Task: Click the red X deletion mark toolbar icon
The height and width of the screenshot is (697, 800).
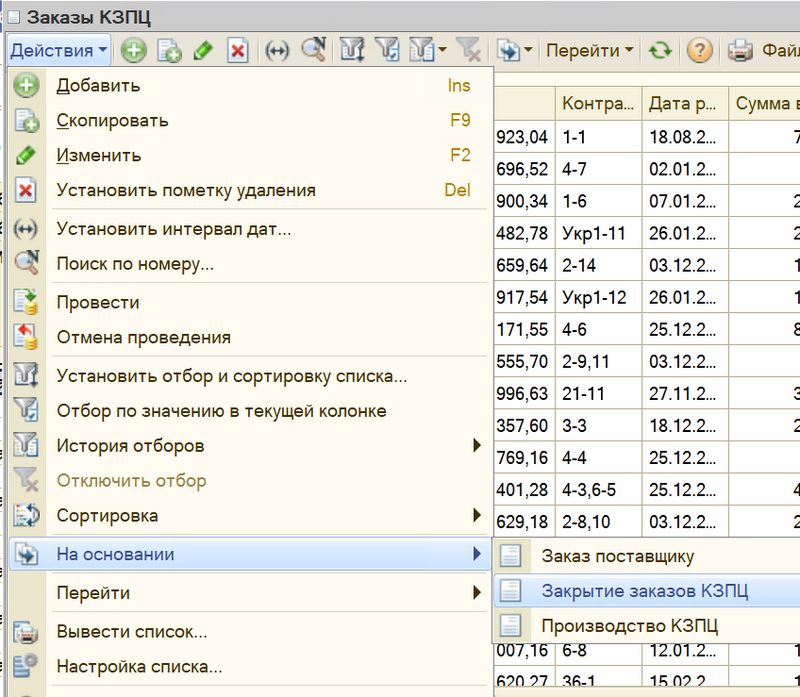Action: pyautogui.click(x=238, y=51)
